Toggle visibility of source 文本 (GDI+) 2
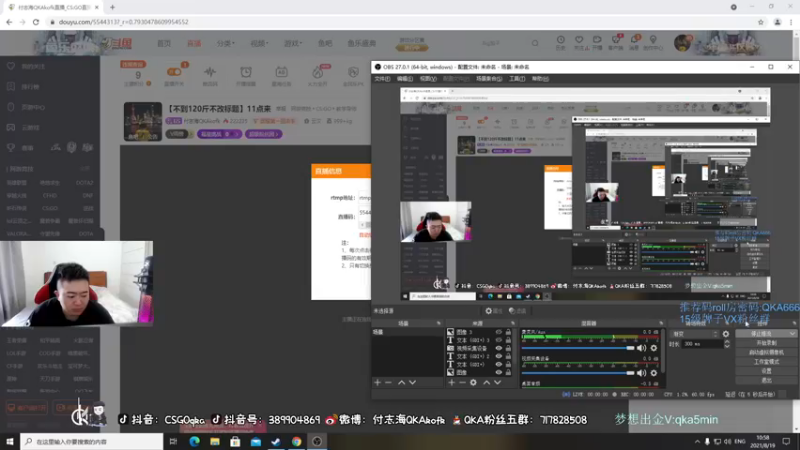800x450 pixels. pos(498,357)
